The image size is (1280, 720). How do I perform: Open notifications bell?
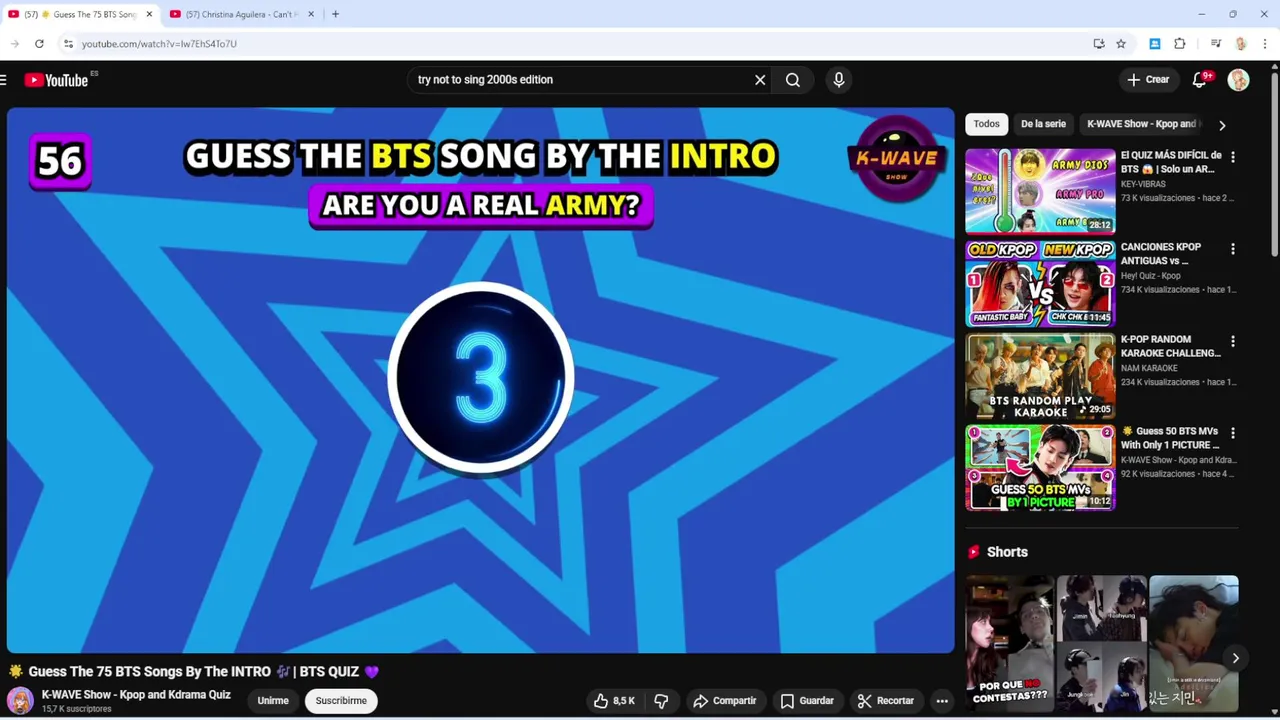[1200, 80]
